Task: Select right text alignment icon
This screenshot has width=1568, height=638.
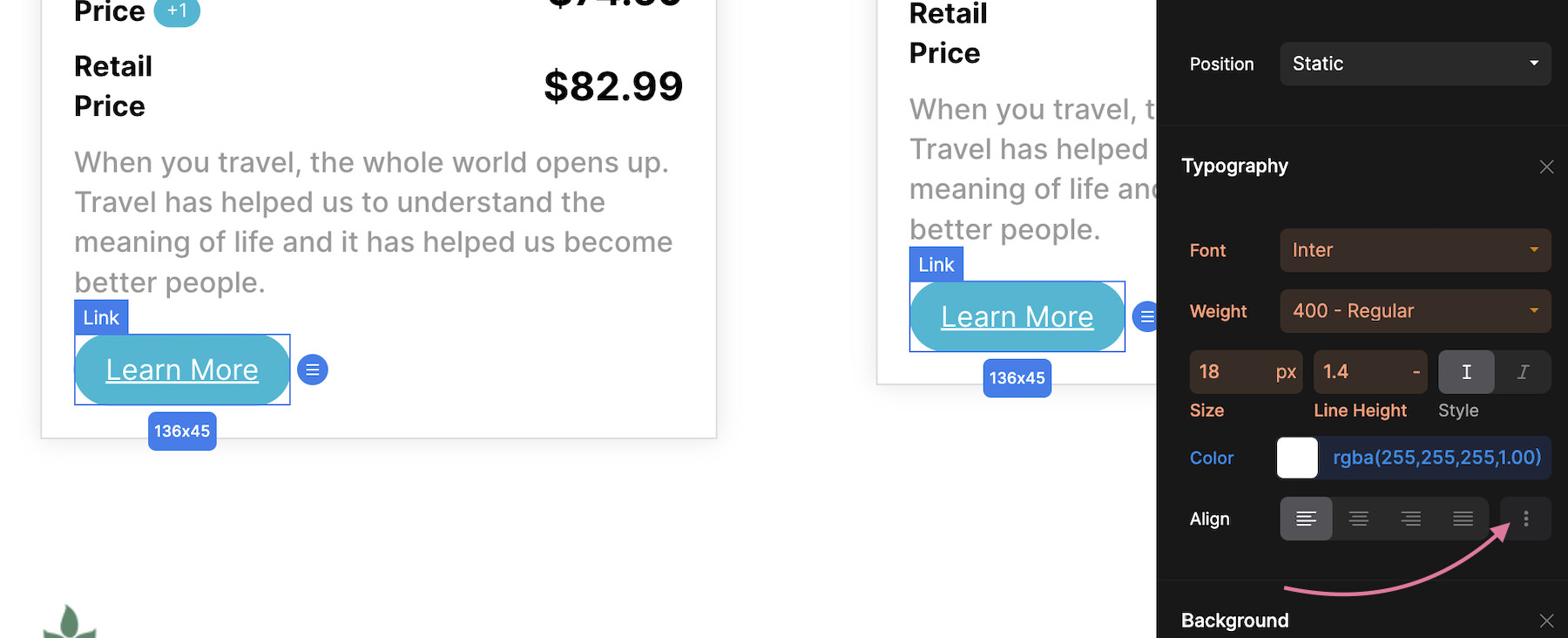Action: click(1410, 519)
